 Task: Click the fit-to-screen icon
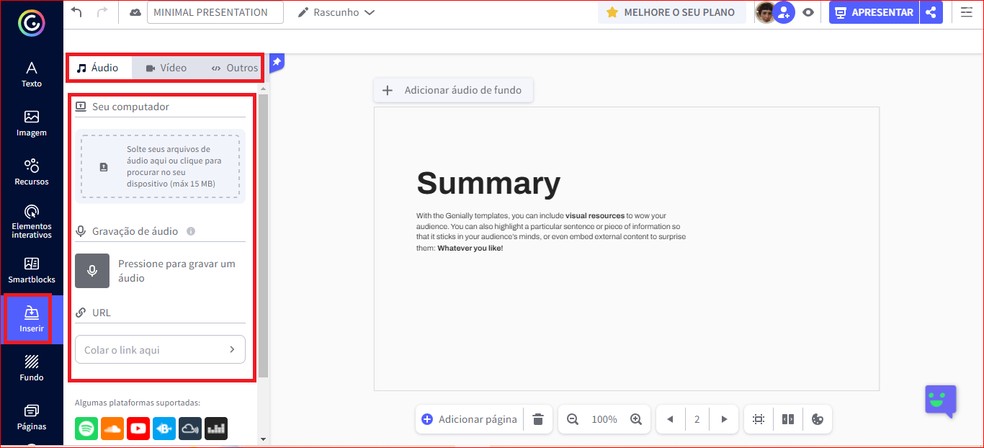pyautogui.click(x=758, y=419)
